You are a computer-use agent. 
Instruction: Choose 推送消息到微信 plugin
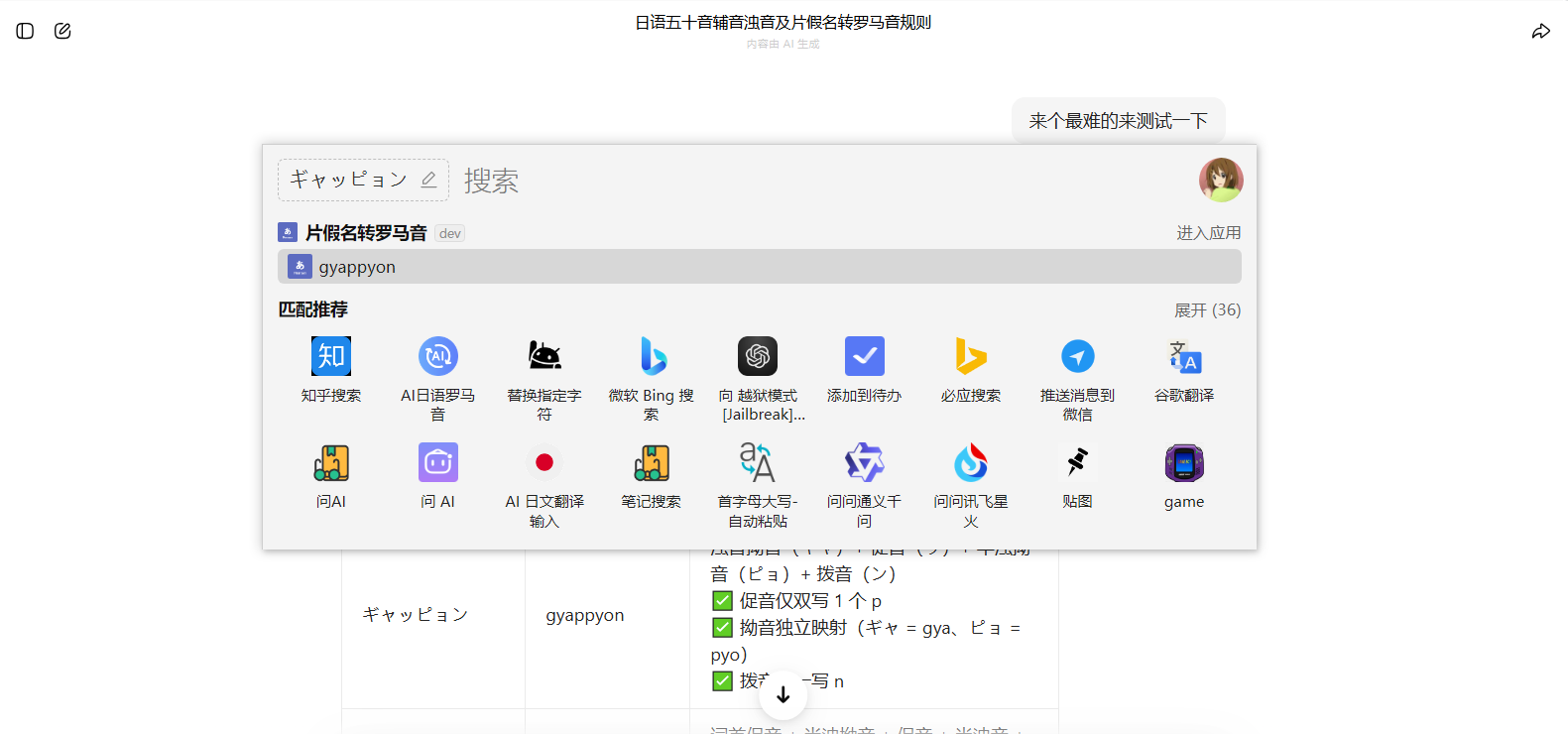point(1077,357)
